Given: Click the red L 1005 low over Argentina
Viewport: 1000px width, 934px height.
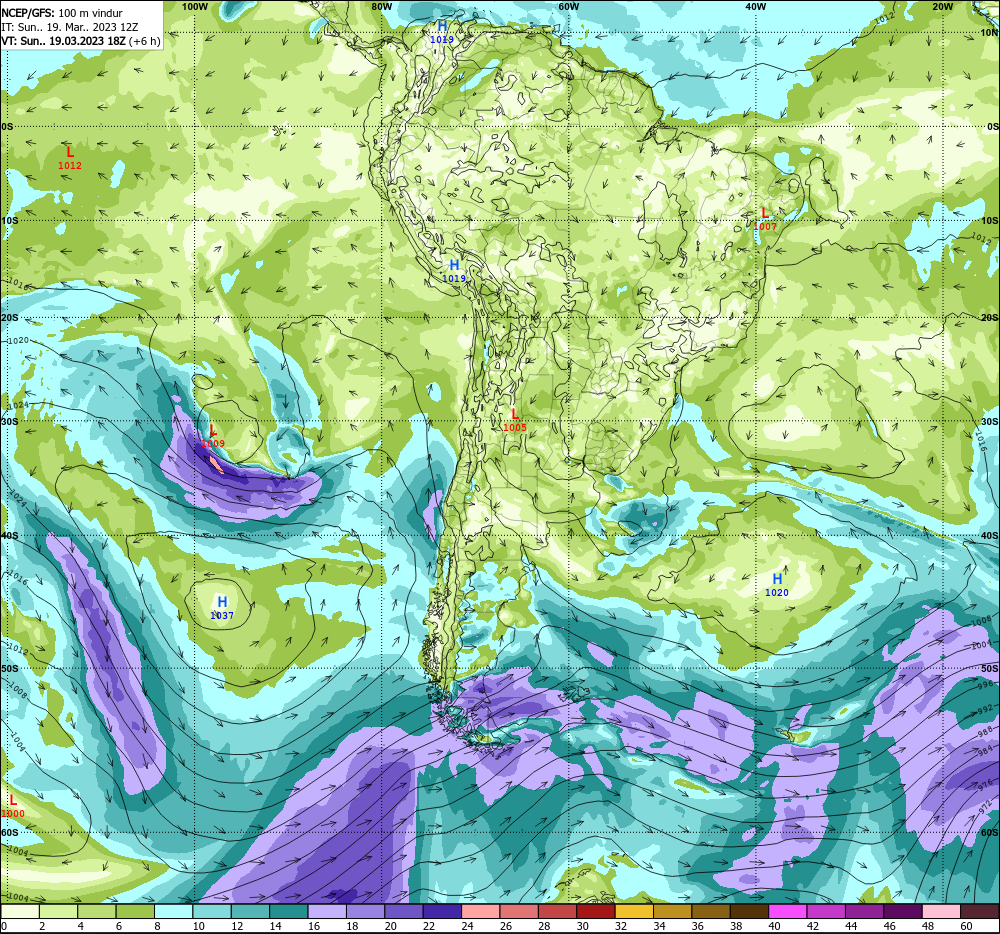Looking at the screenshot, I should 515,420.
